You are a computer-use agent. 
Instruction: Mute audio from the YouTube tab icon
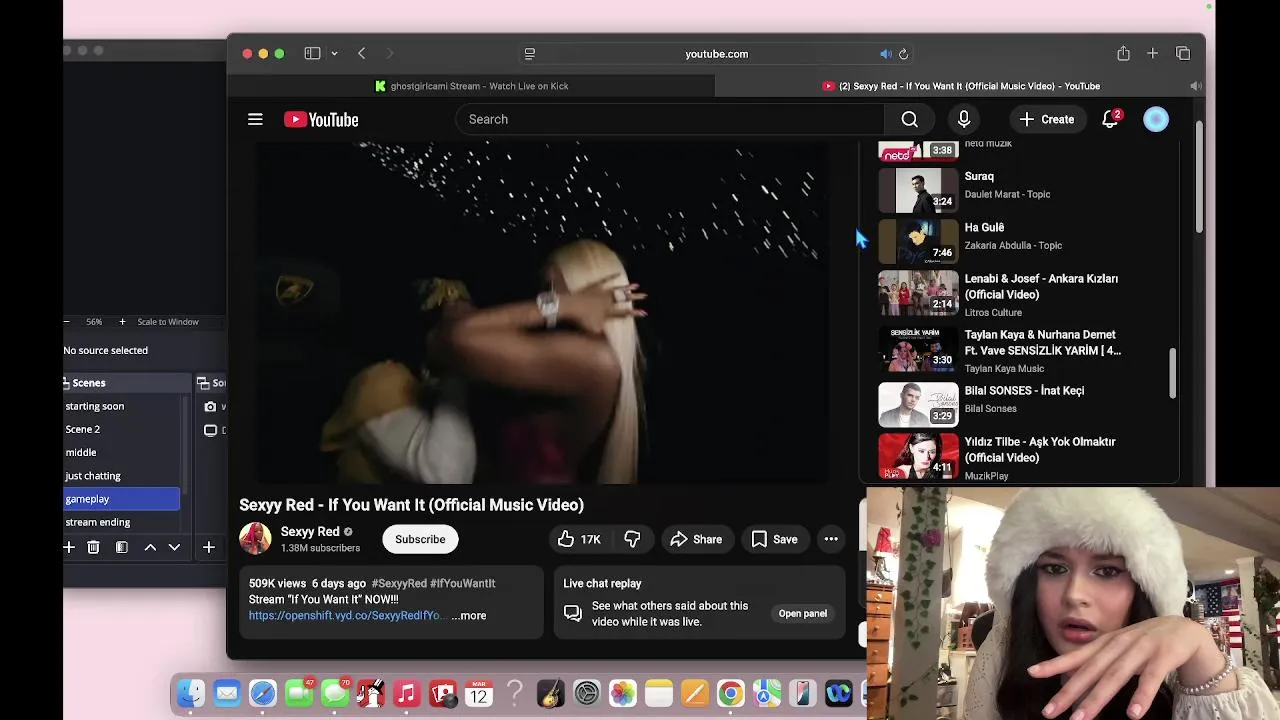(1194, 86)
